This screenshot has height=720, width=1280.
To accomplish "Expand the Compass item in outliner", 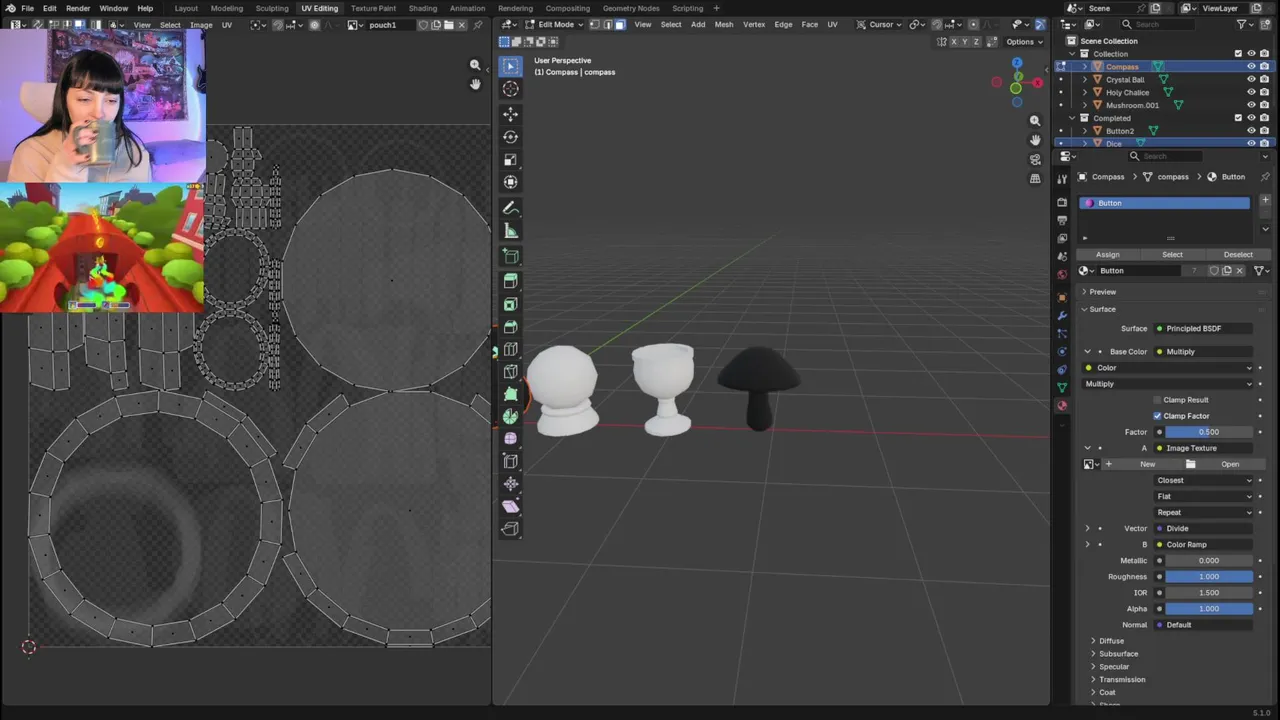I will 1085,66.
